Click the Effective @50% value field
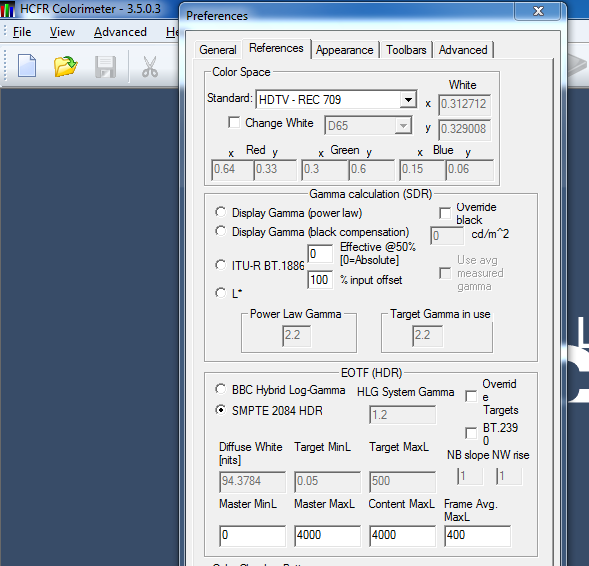589x566 pixels. (320, 254)
